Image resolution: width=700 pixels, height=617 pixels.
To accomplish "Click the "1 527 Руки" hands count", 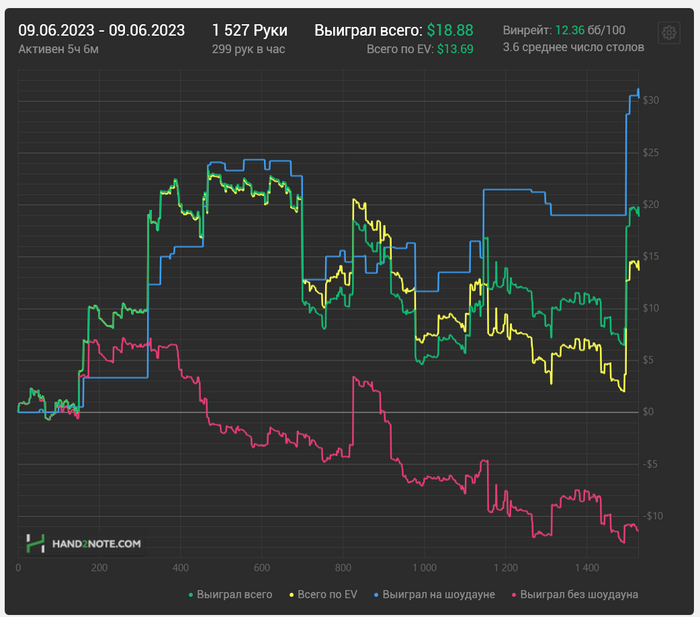I will click(250, 30).
